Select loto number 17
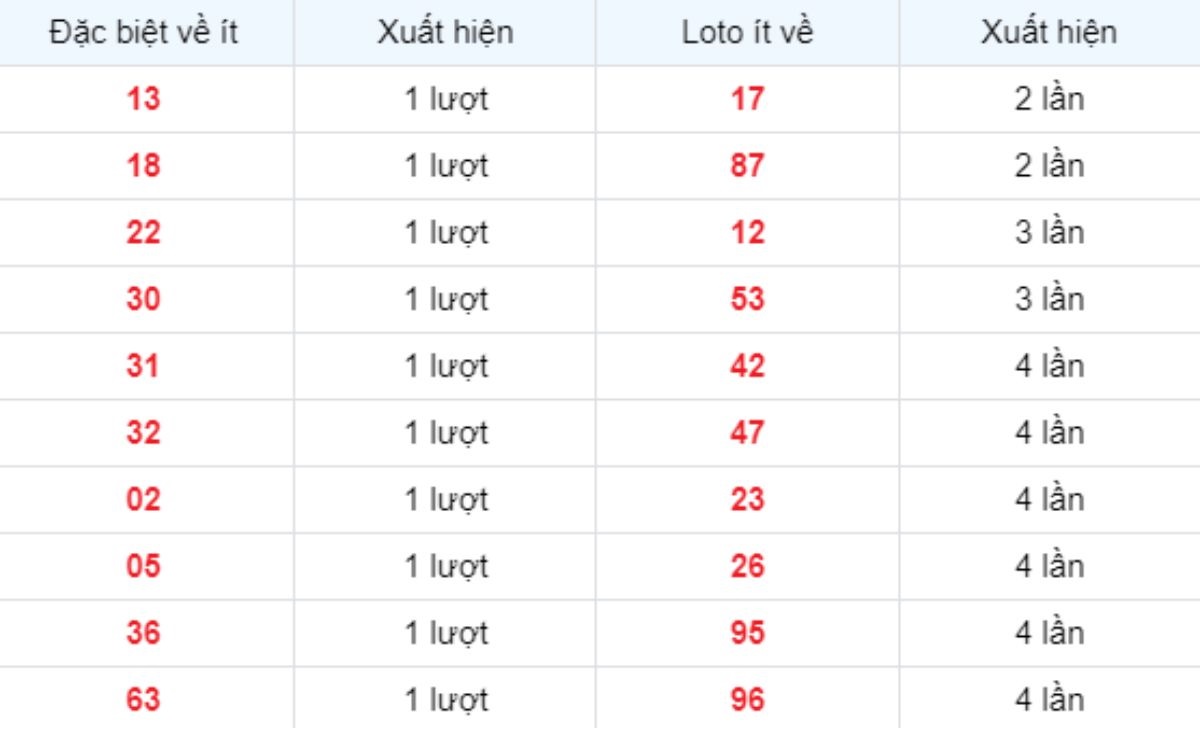Viewport: 1200px width, 736px height. 747,99
